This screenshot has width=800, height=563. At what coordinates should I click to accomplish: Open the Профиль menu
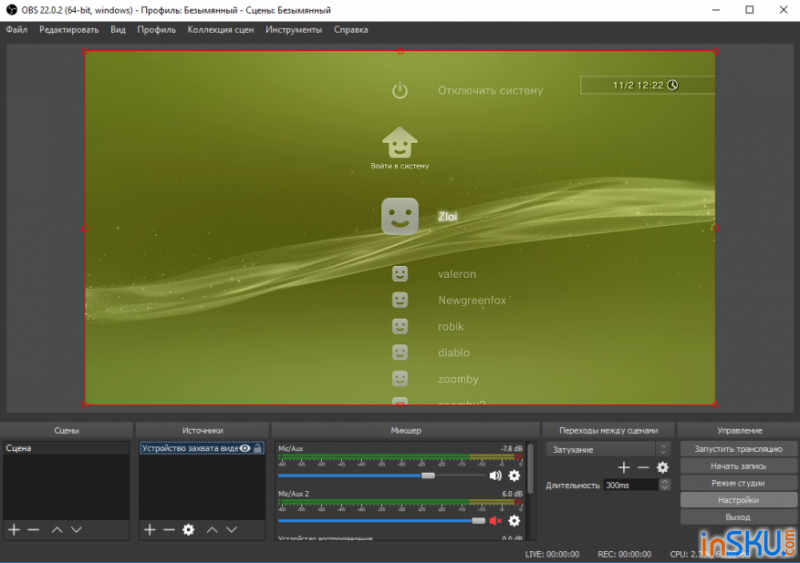(x=156, y=30)
